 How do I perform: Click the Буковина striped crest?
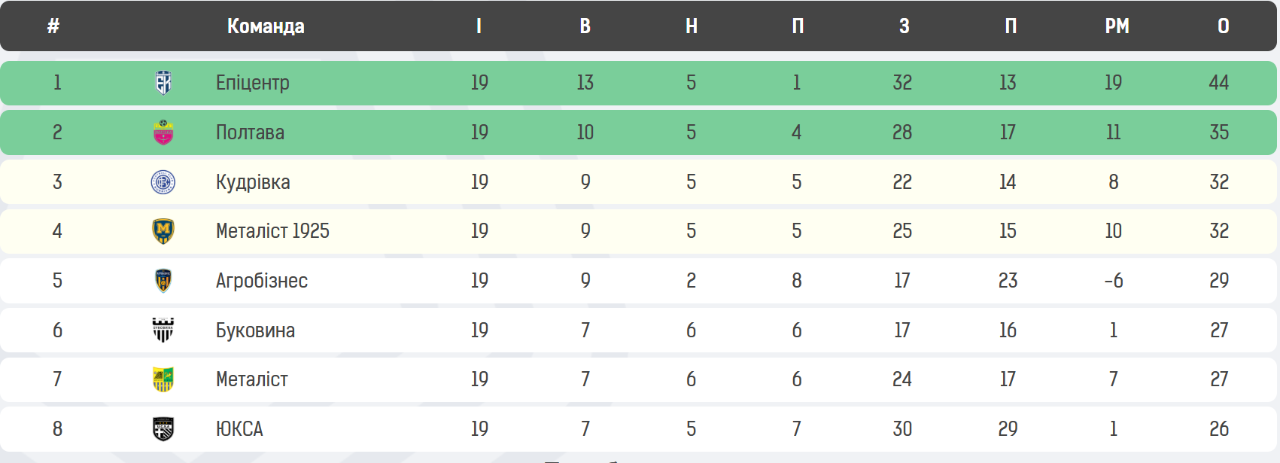(163, 330)
